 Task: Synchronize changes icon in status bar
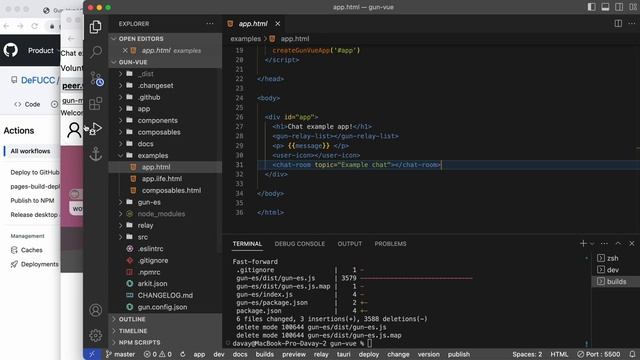(183, 354)
